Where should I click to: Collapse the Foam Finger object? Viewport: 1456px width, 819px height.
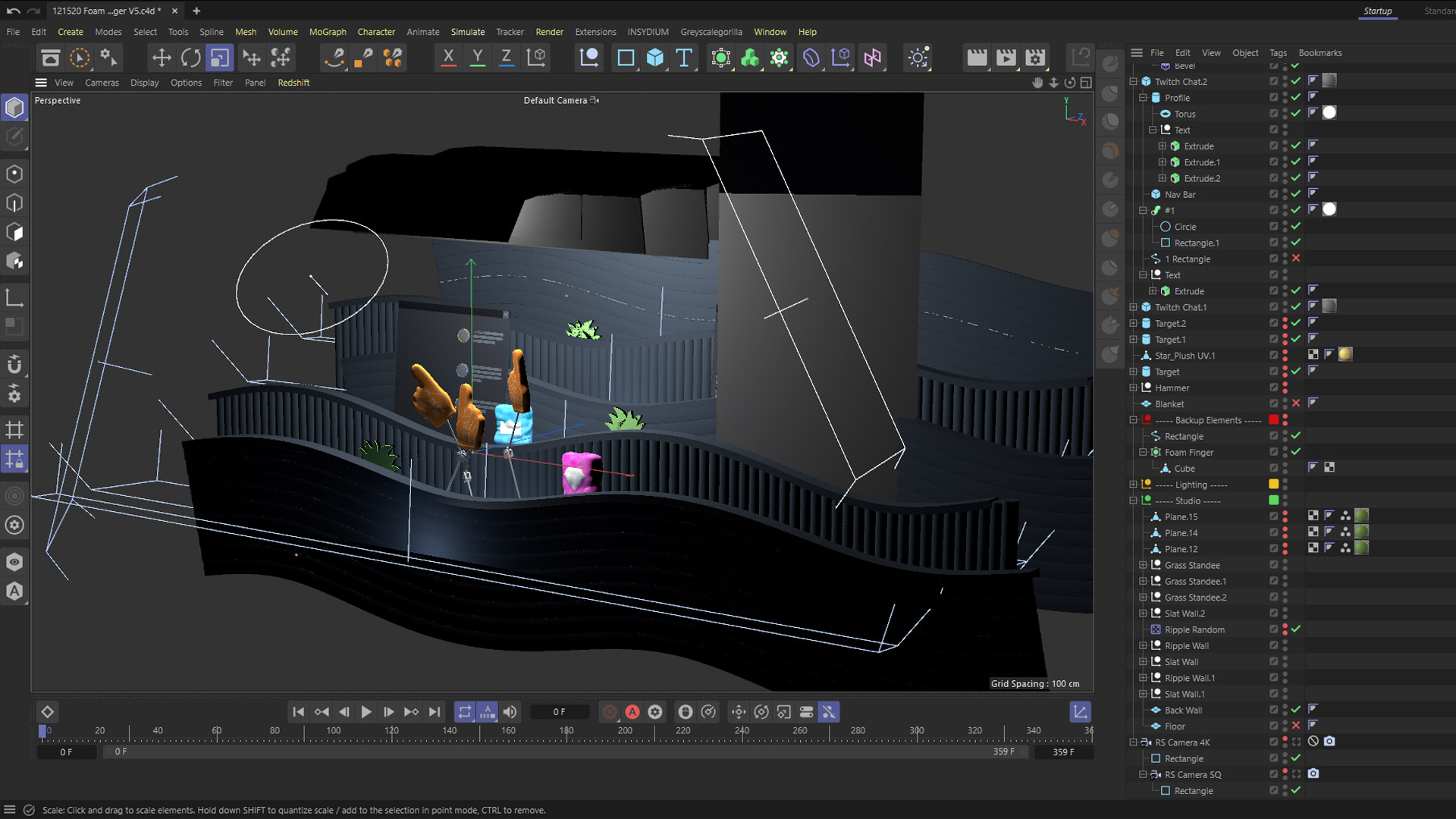coord(1143,452)
